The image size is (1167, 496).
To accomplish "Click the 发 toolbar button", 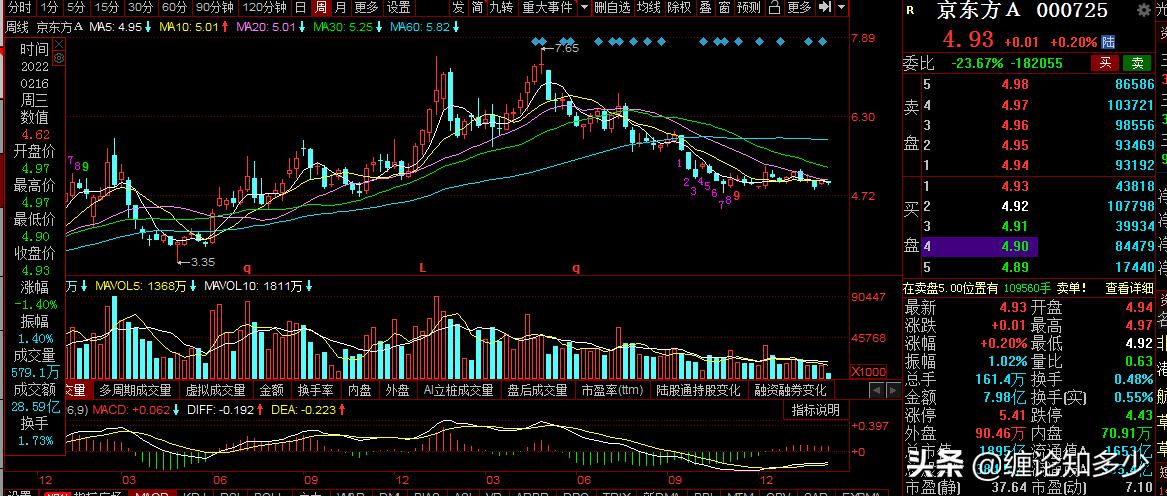I will (458, 7).
